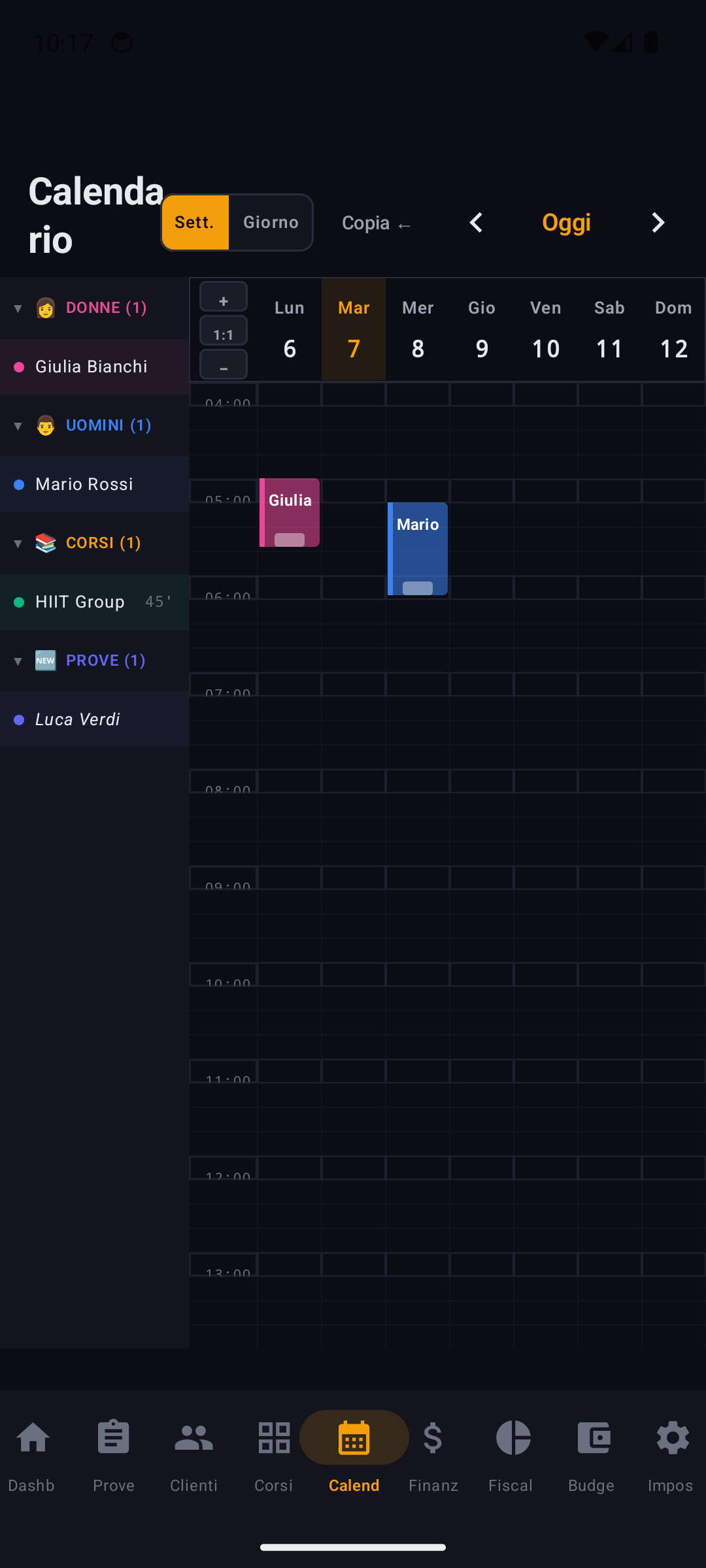Collapse the CORSI group arrow
706x1568 pixels.
(18, 544)
